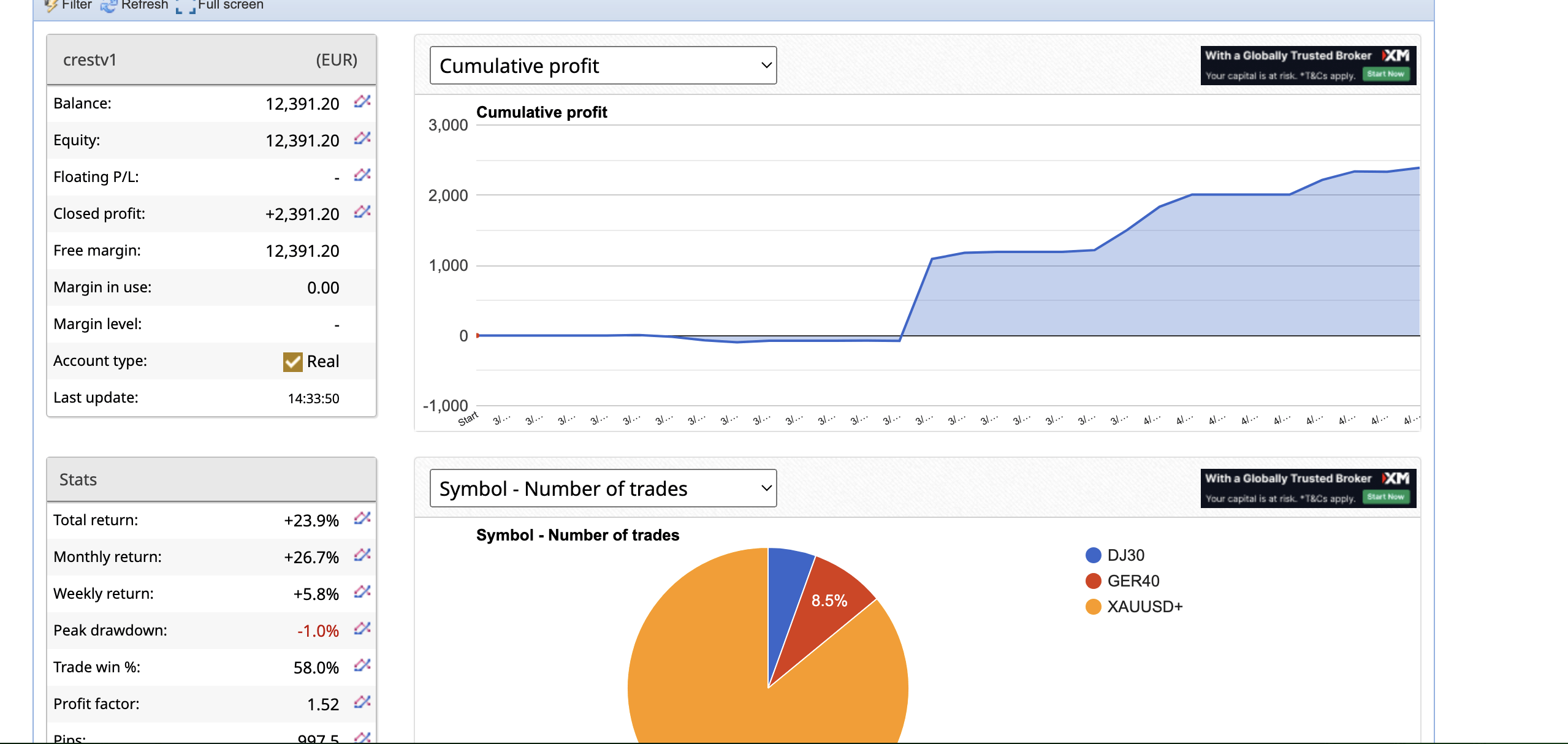Click the chart icon beside Trade win %
Image resolution: width=1568 pixels, height=744 pixels.
coord(362,666)
